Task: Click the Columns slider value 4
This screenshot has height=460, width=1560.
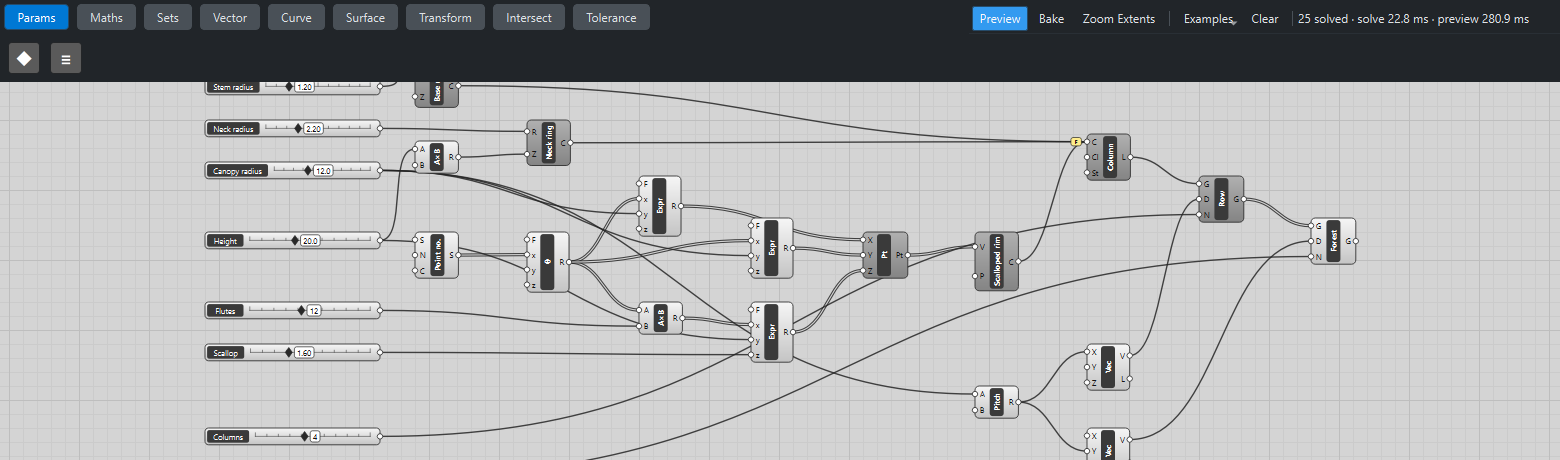Action: click(x=314, y=436)
